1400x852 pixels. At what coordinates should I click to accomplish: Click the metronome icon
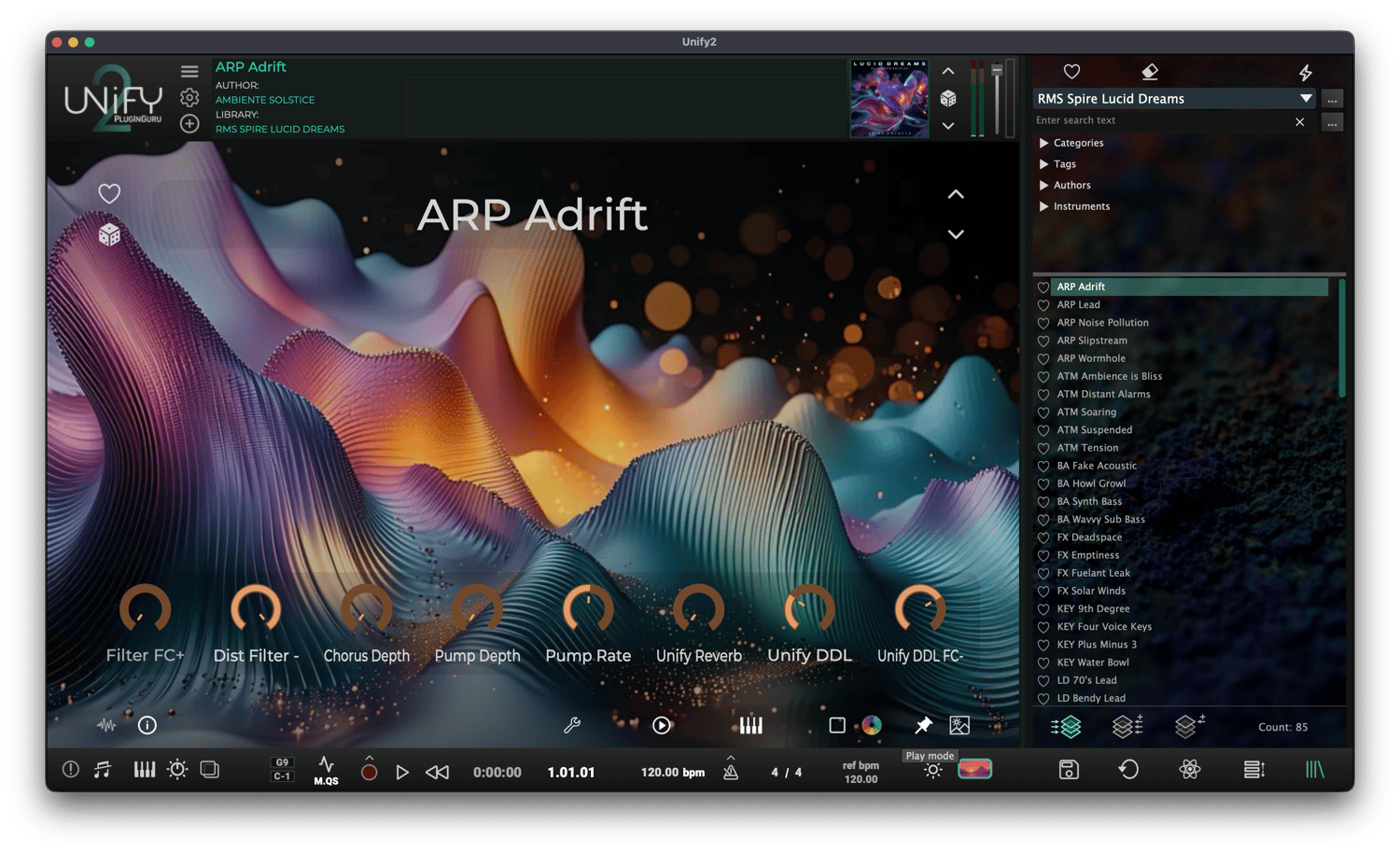coord(731,771)
